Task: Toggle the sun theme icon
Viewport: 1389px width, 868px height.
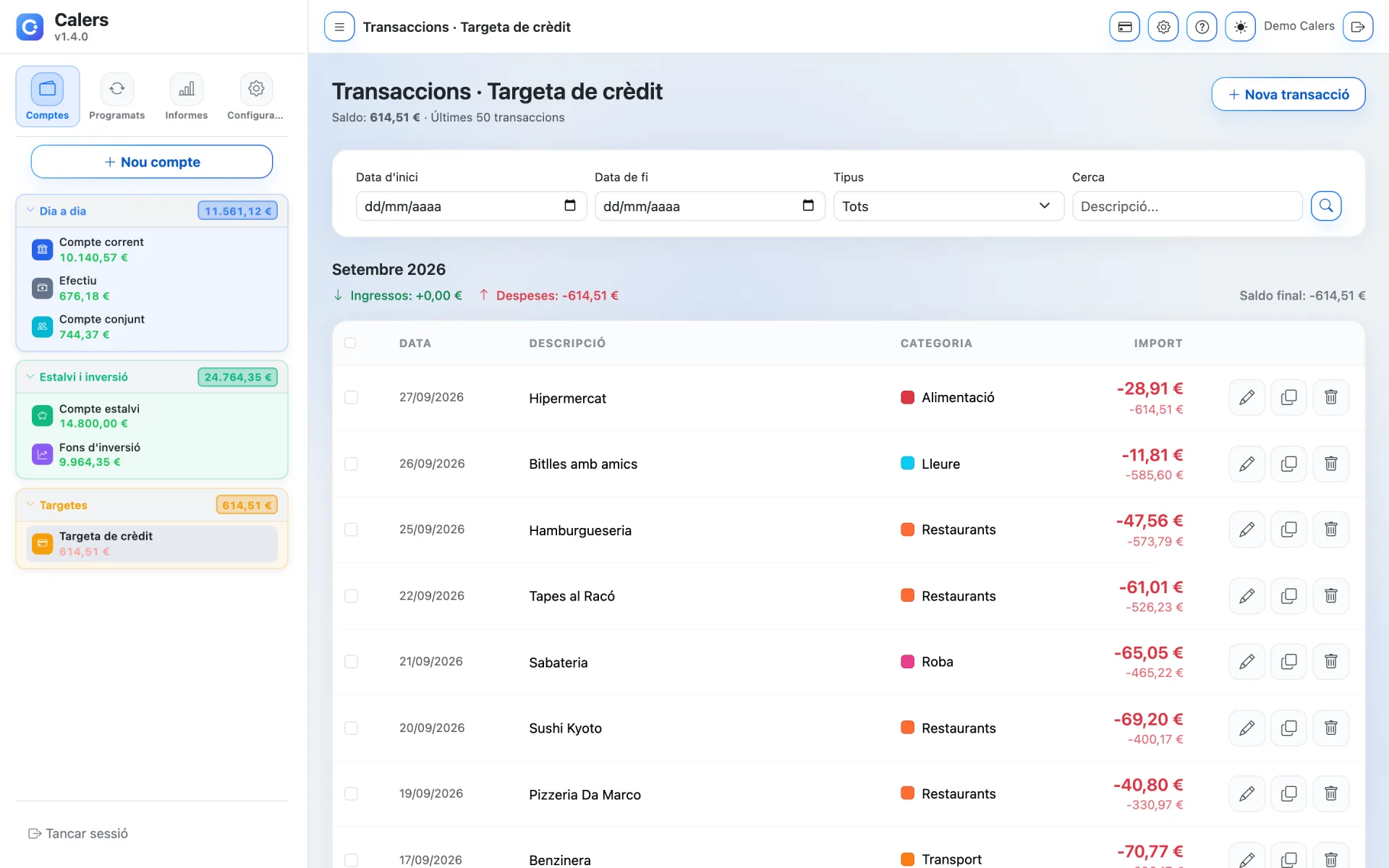Action: click(1240, 27)
